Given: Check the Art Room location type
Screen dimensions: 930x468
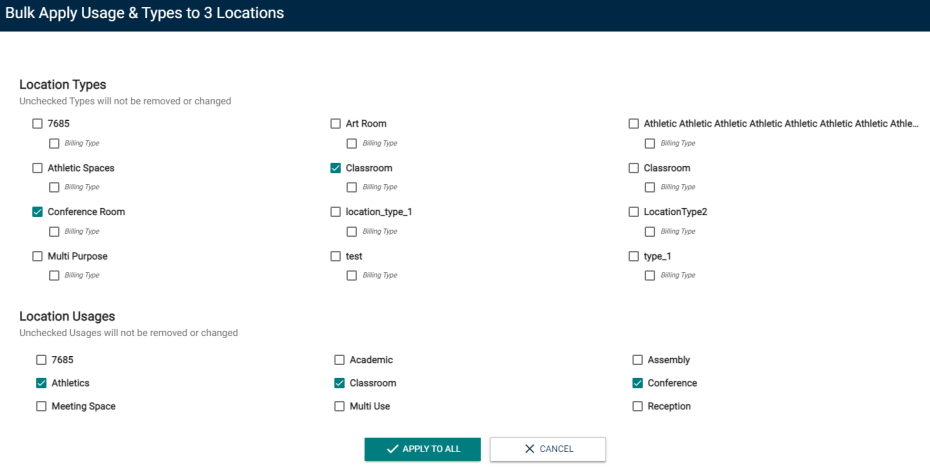Looking at the screenshot, I should 336,123.
